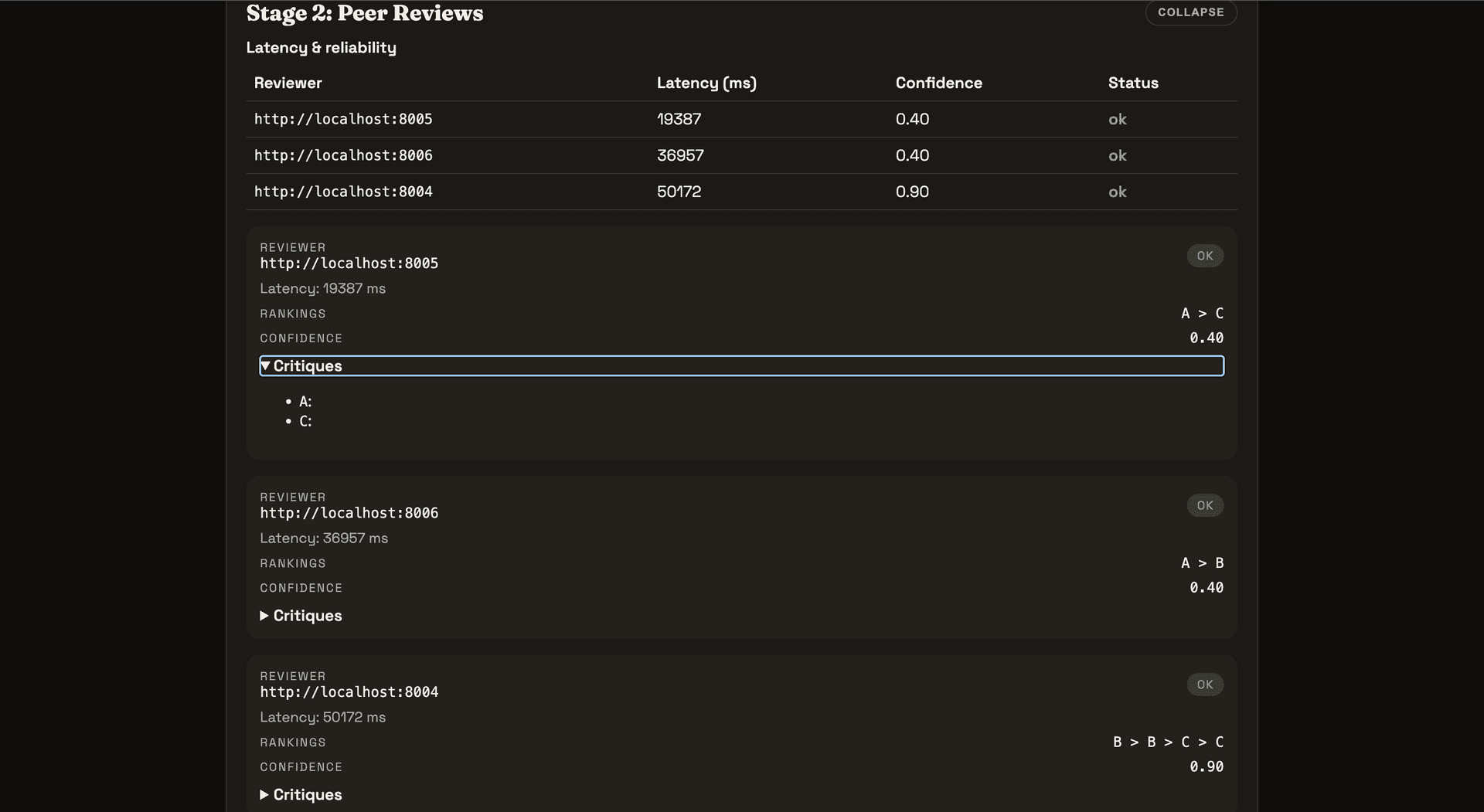Click critique bullet item A

[305, 402]
